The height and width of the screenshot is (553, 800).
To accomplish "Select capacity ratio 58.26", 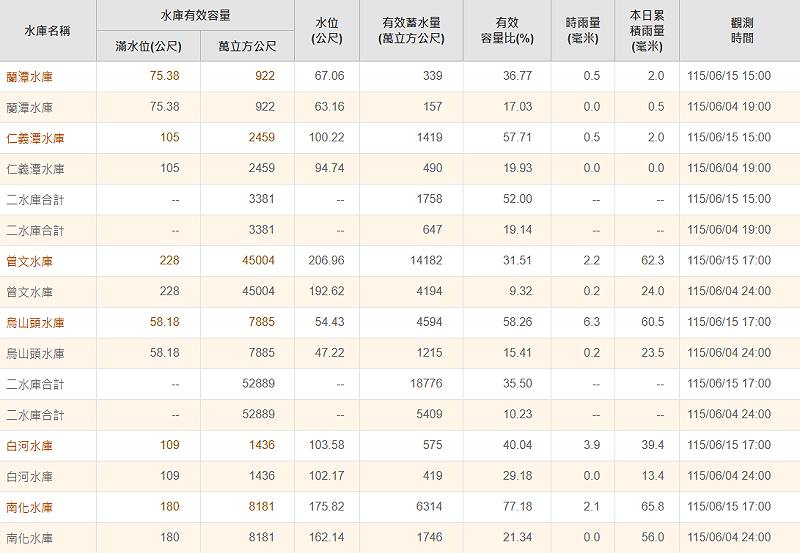I will coord(517,322).
